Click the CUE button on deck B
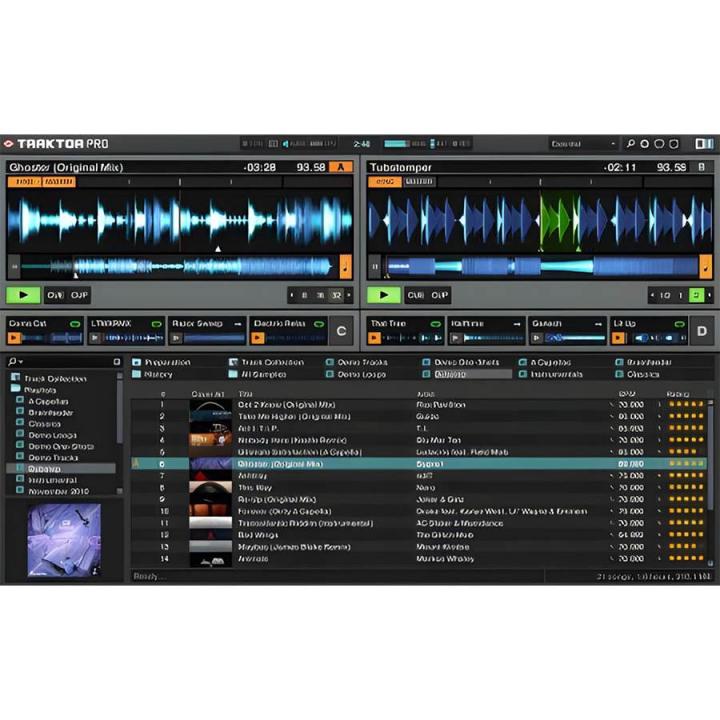 pyautogui.click(x=416, y=295)
